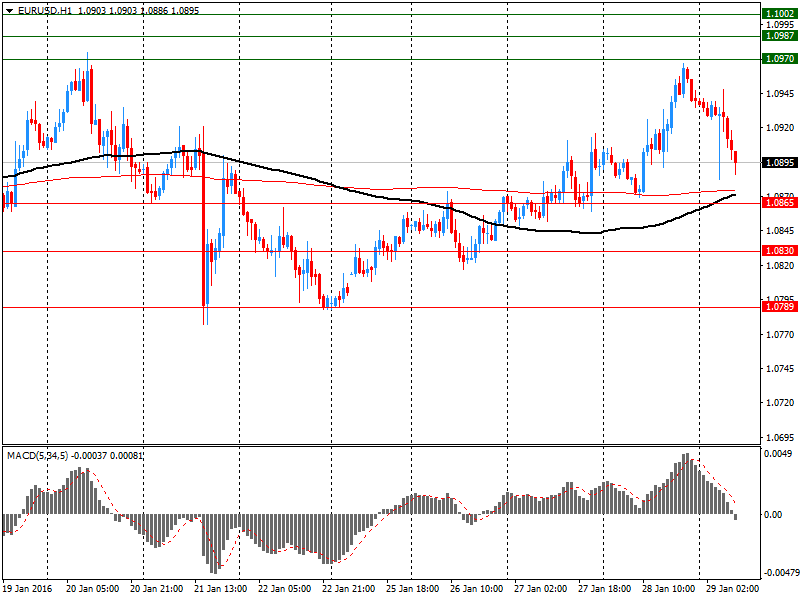Click the 20 Jan 21:00 time label
The image size is (800, 600).
[157, 588]
